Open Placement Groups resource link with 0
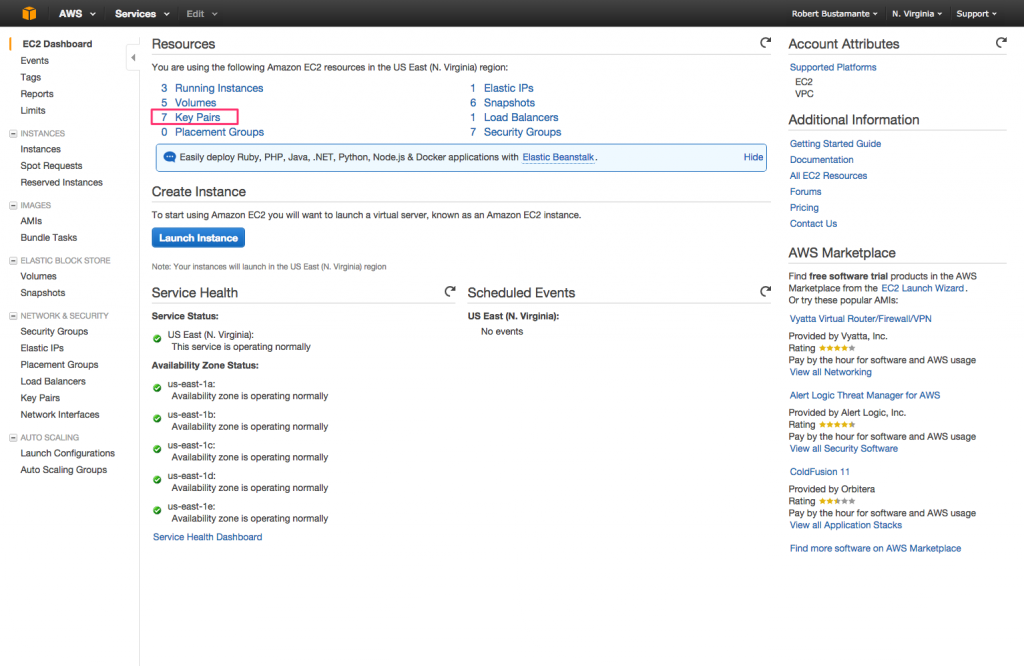Viewport: 1024px width, 666px height. click(219, 132)
